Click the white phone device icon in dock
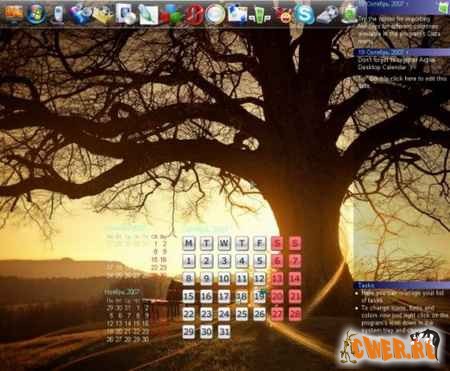450x371 pixels. (58, 15)
